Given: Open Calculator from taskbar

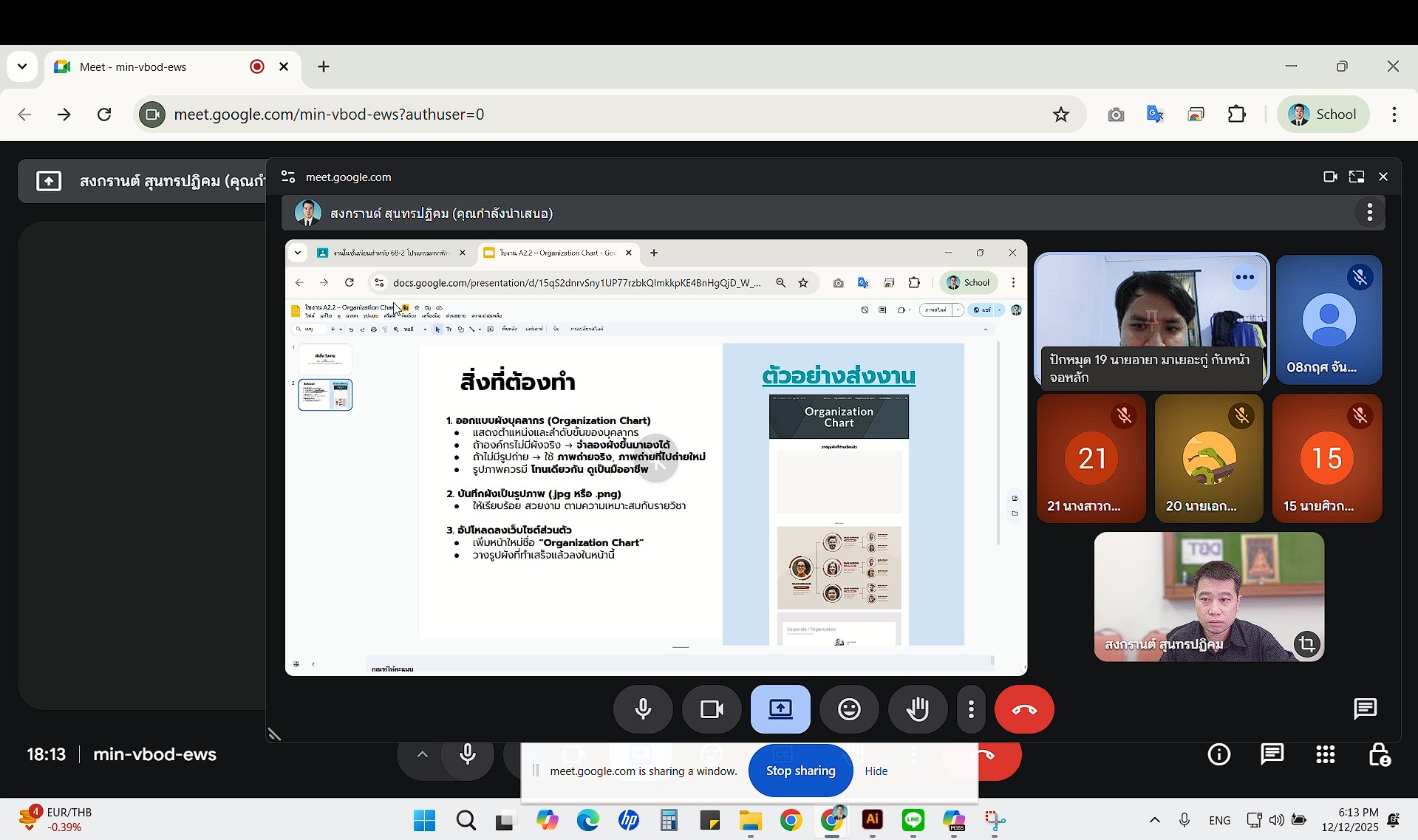Looking at the screenshot, I should click(x=669, y=820).
